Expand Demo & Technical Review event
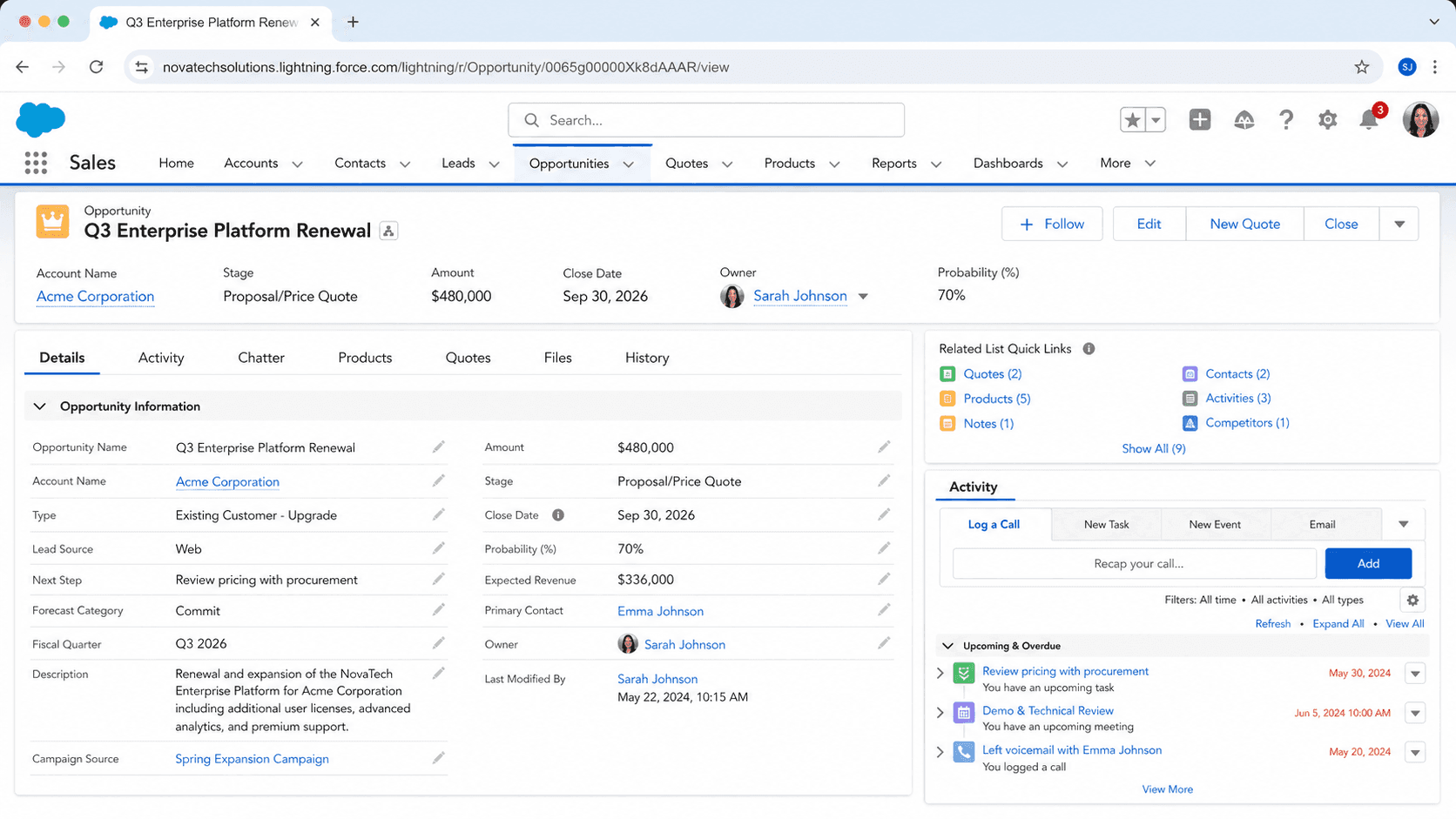The width and height of the screenshot is (1456, 819). (x=940, y=713)
